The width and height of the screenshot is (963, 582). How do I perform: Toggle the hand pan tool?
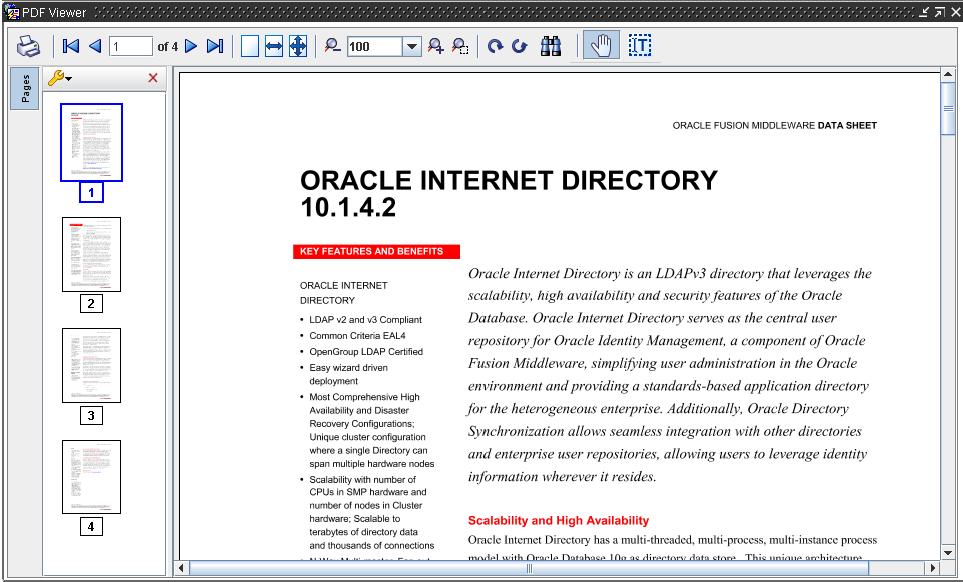[x=601, y=46]
